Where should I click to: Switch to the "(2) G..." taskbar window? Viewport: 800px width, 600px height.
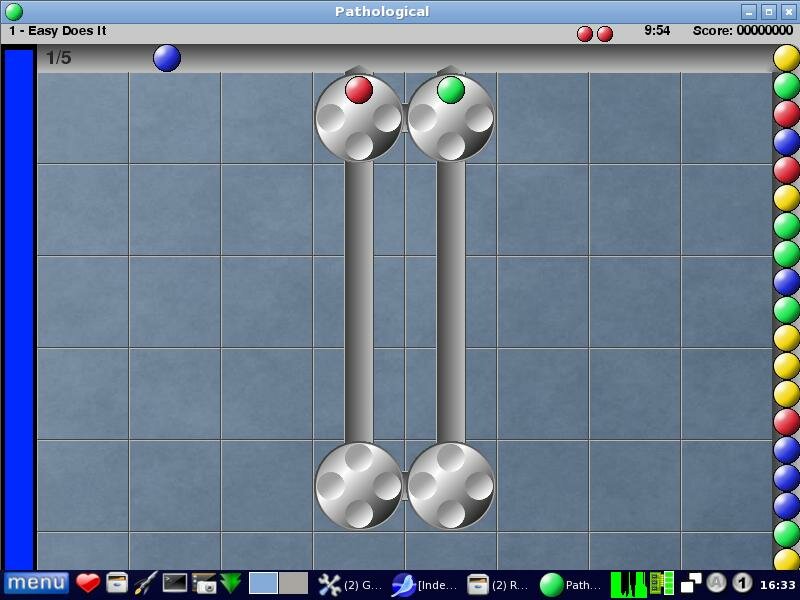(x=350, y=585)
